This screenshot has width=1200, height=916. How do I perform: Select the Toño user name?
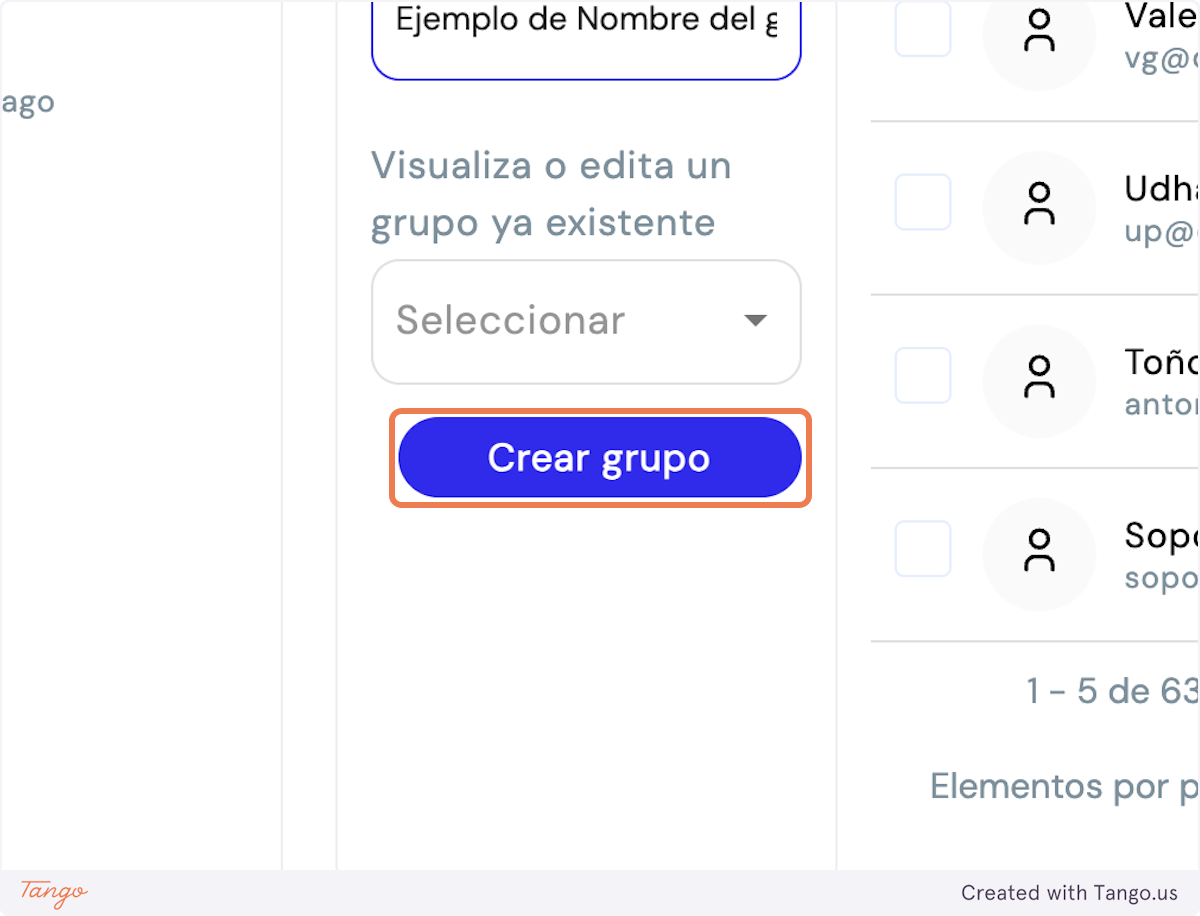coord(1162,362)
